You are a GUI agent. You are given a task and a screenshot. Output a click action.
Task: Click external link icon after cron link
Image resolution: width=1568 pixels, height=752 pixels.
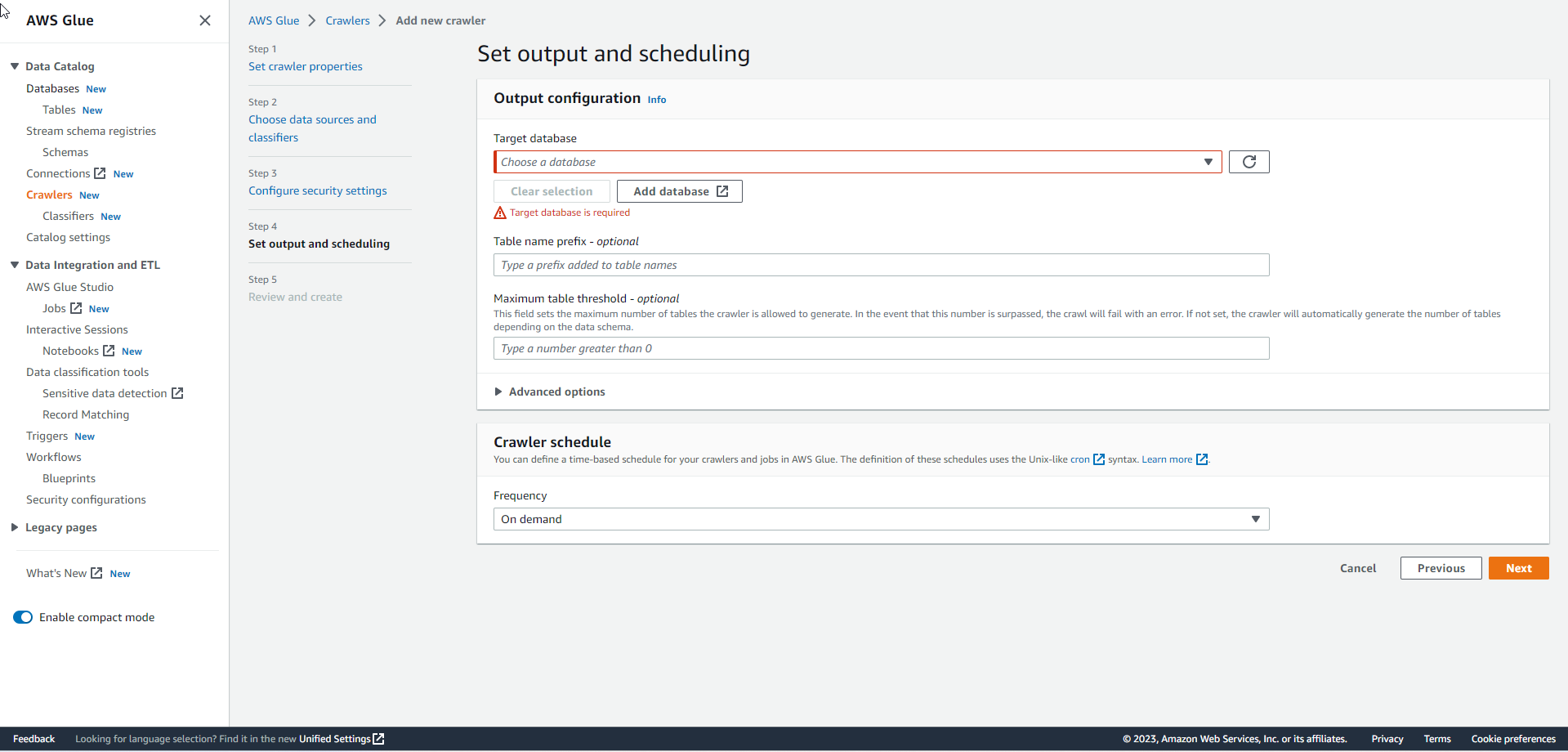click(x=1099, y=459)
